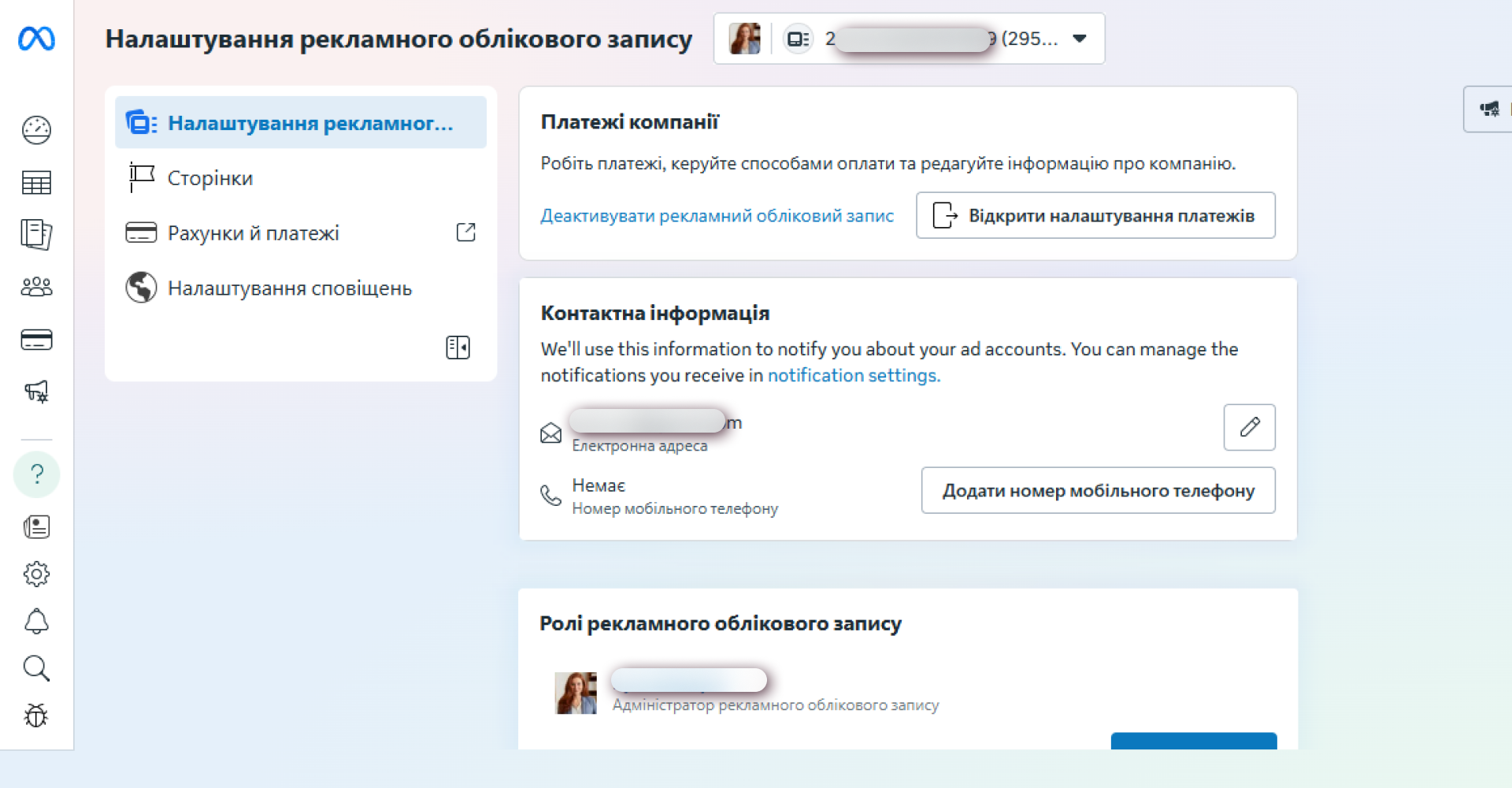The width and height of the screenshot is (1512, 788).
Task: Expand the ad account selector dropdown
Action: (1079, 38)
